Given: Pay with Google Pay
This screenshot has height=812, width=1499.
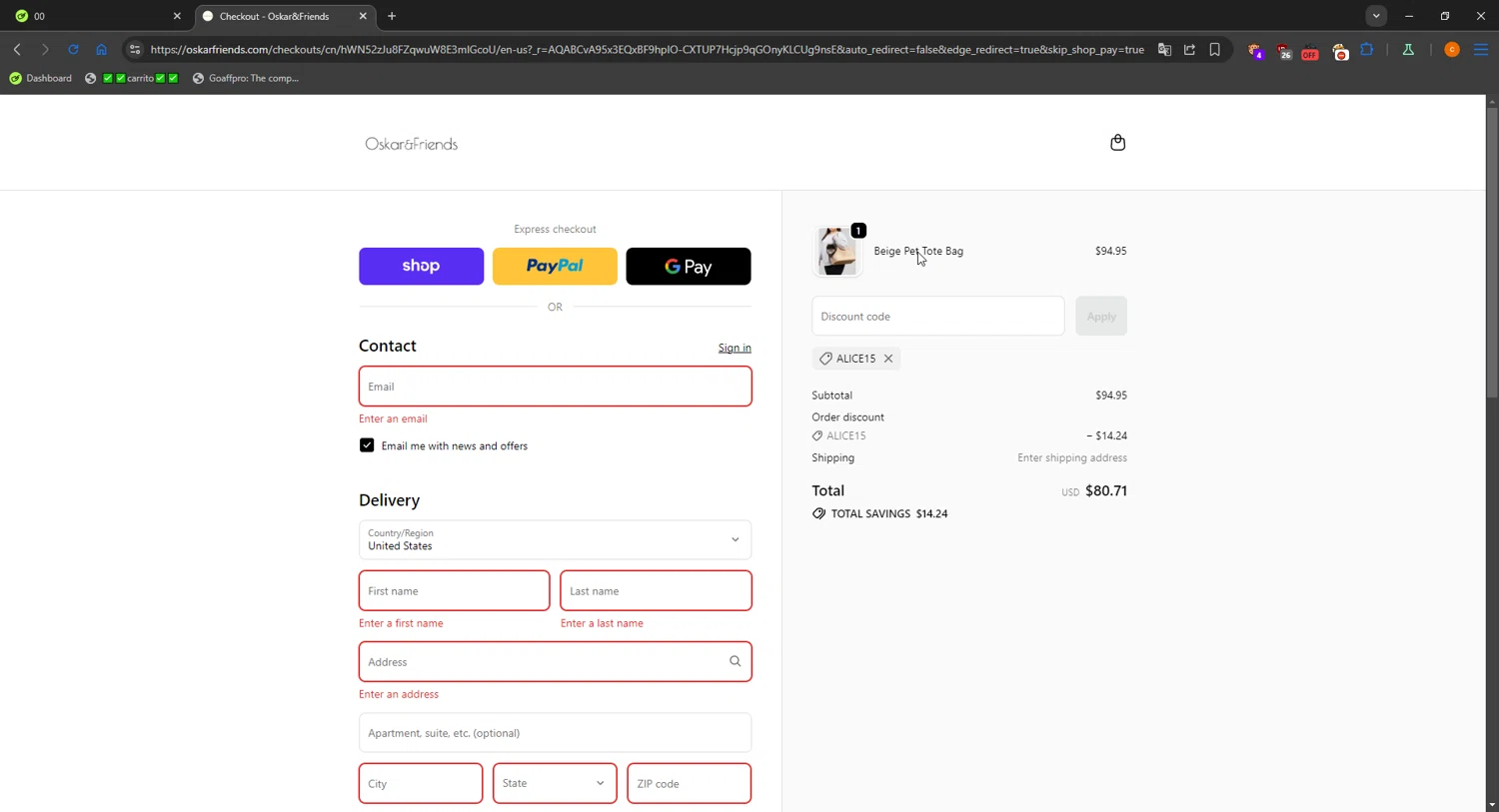Looking at the screenshot, I should click(x=689, y=266).
